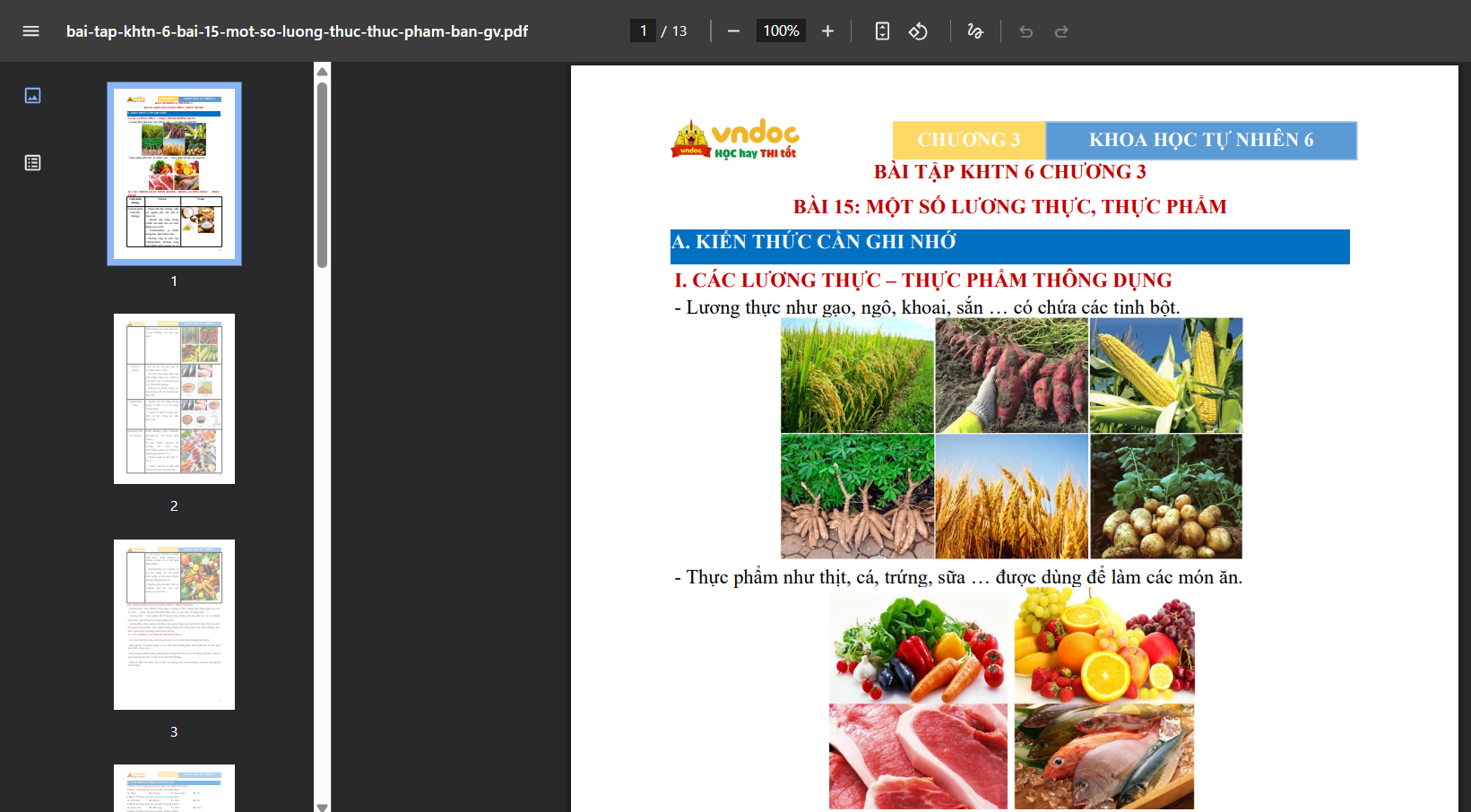This screenshot has width=1471, height=812.
Task: Click the fit to page icon
Action: tap(882, 31)
